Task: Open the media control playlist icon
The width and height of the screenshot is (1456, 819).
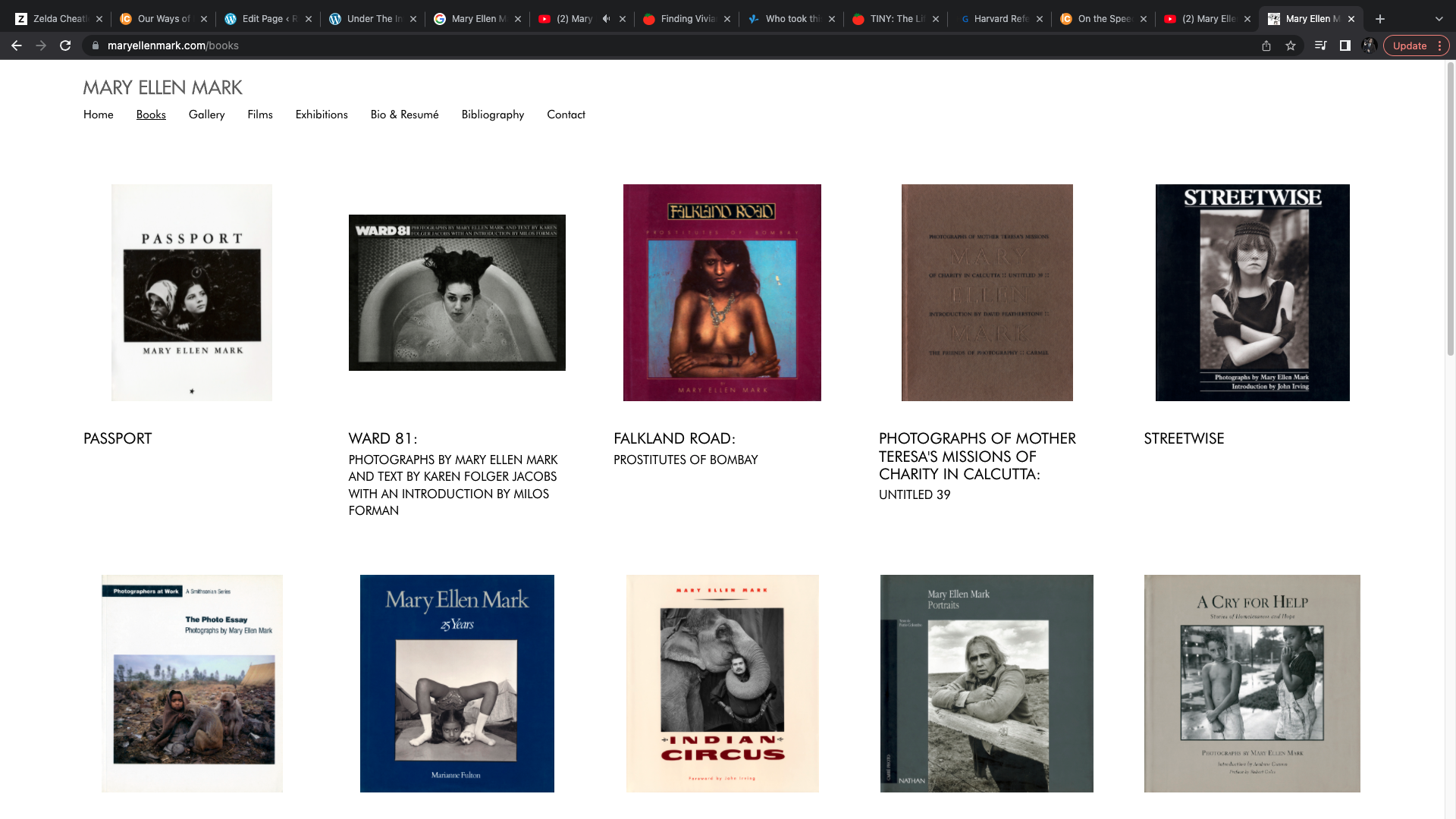Action: [x=1320, y=45]
